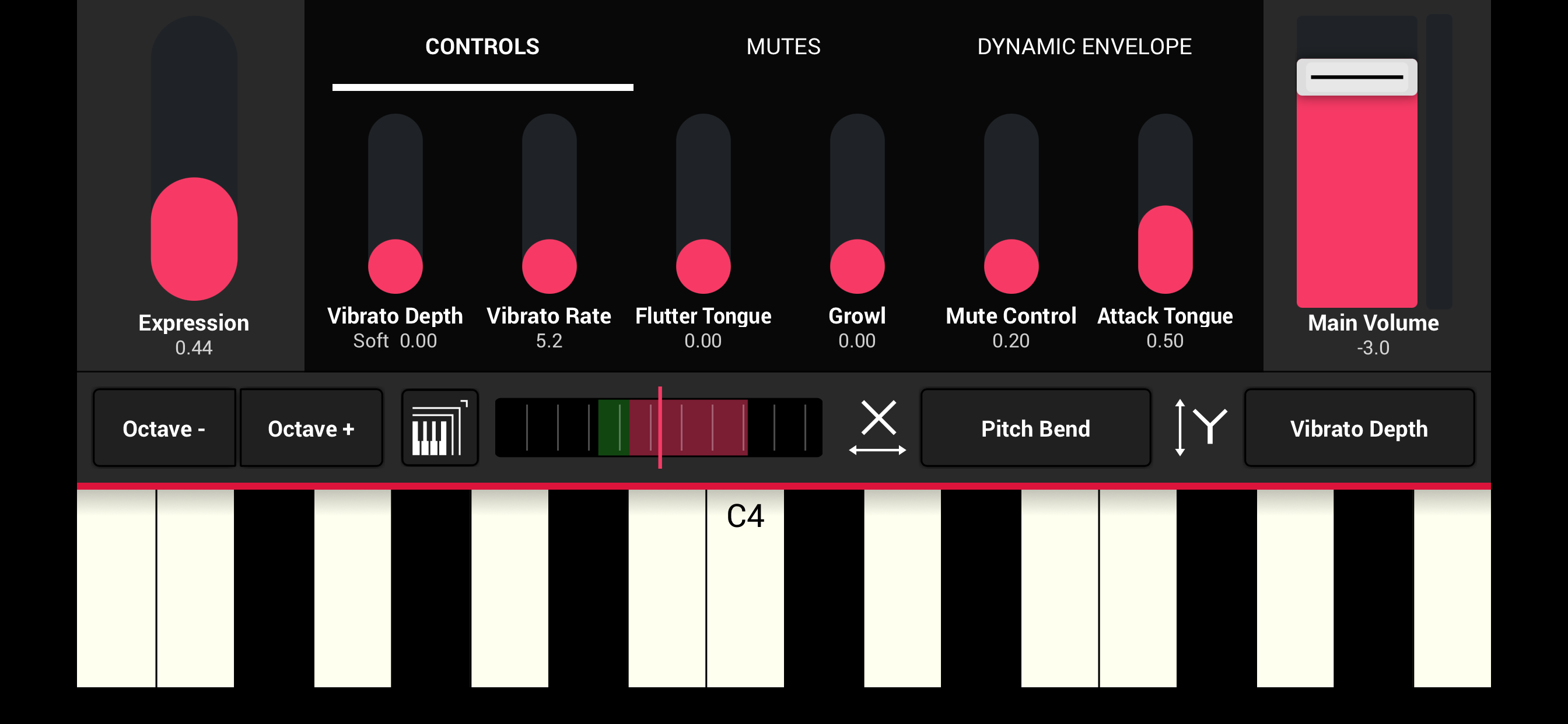Tap the X axis arrows icon
Image resolution: width=1568 pixels, height=724 pixels.
[x=878, y=428]
